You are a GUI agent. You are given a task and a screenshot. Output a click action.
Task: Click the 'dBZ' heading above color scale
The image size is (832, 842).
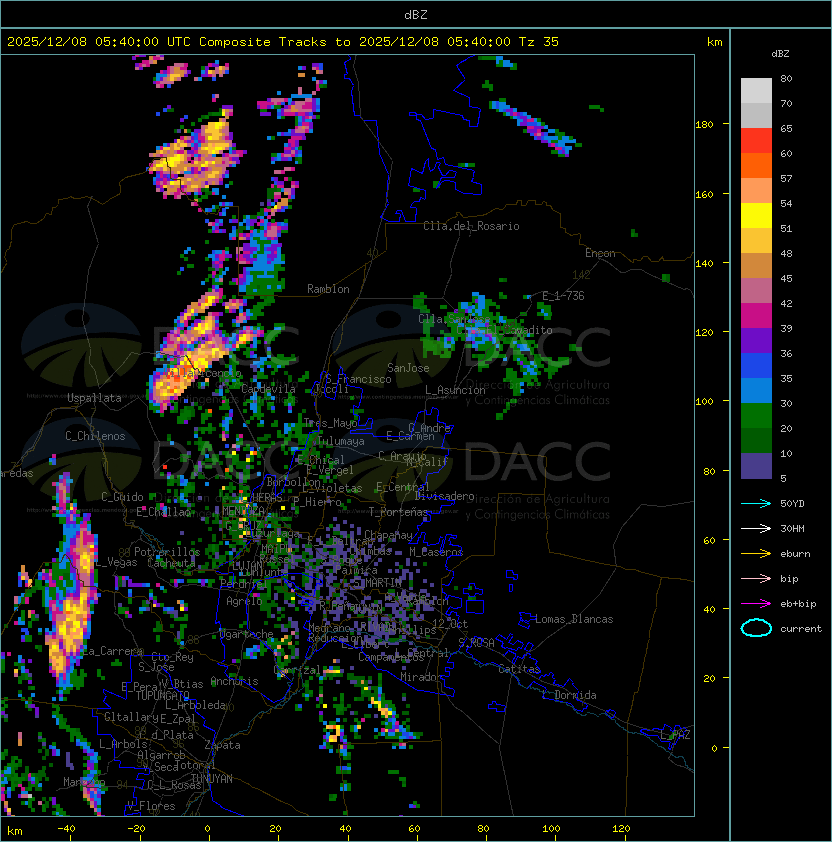point(780,54)
